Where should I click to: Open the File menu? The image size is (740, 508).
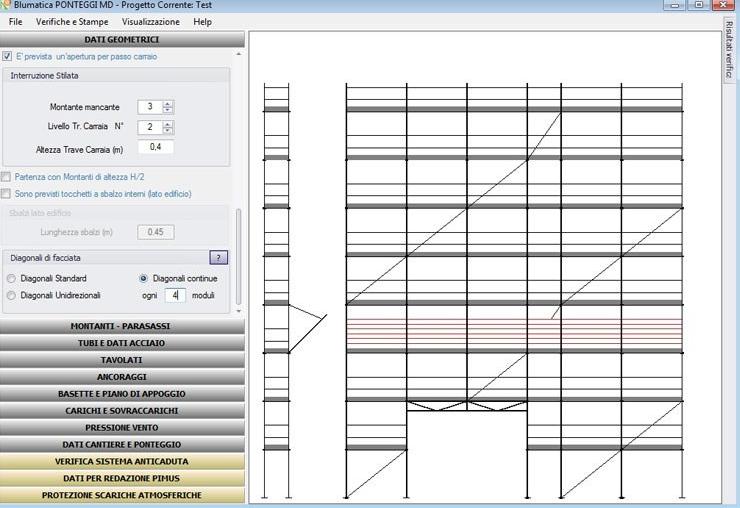[x=15, y=21]
